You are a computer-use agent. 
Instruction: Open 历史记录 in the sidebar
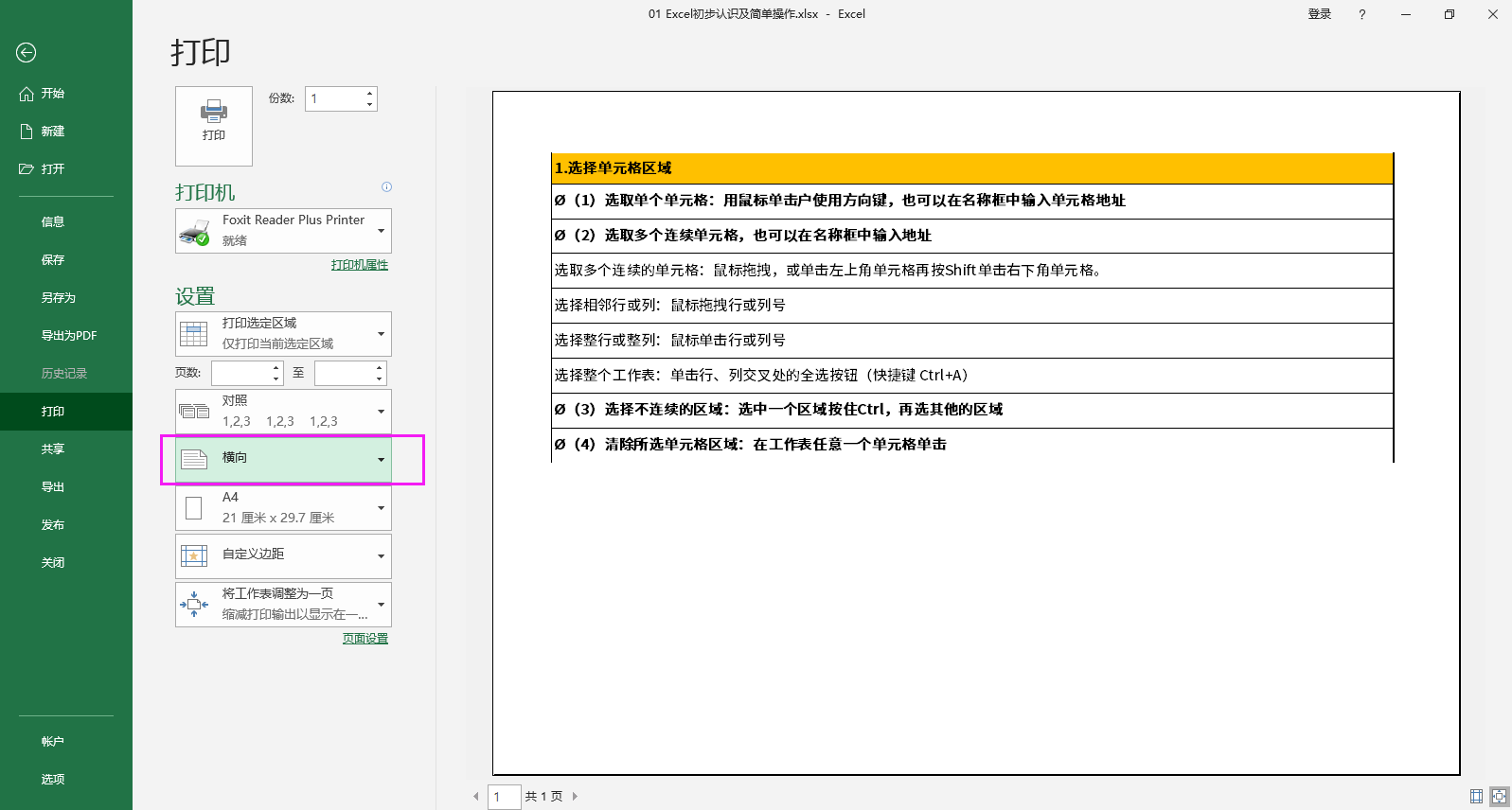pos(66,374)
